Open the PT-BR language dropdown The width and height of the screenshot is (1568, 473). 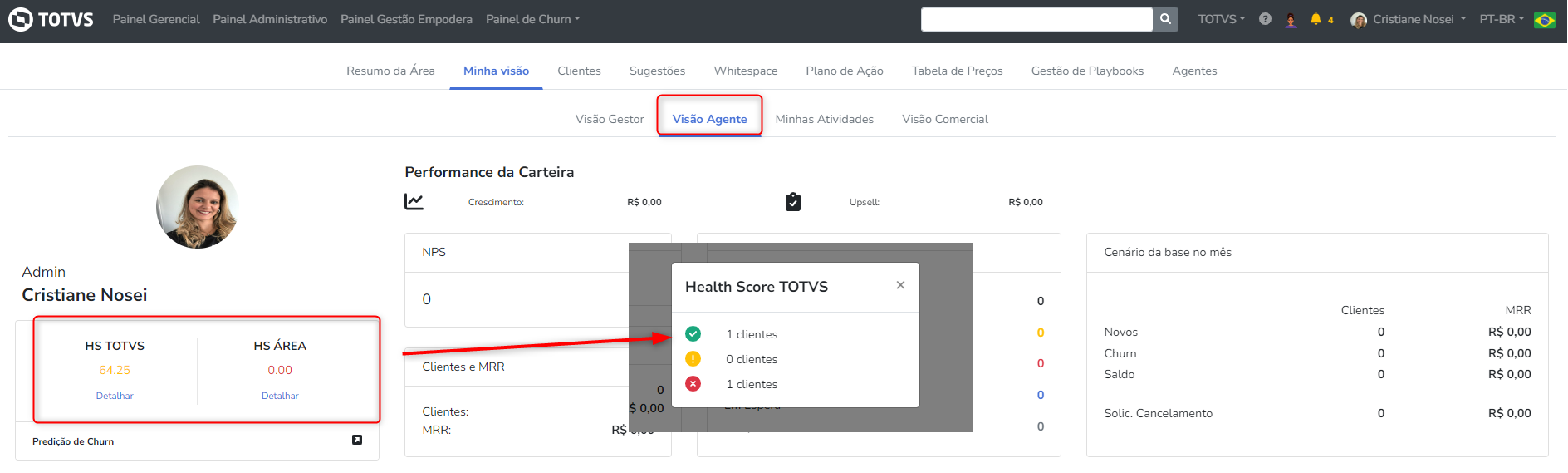point(1502,19)
